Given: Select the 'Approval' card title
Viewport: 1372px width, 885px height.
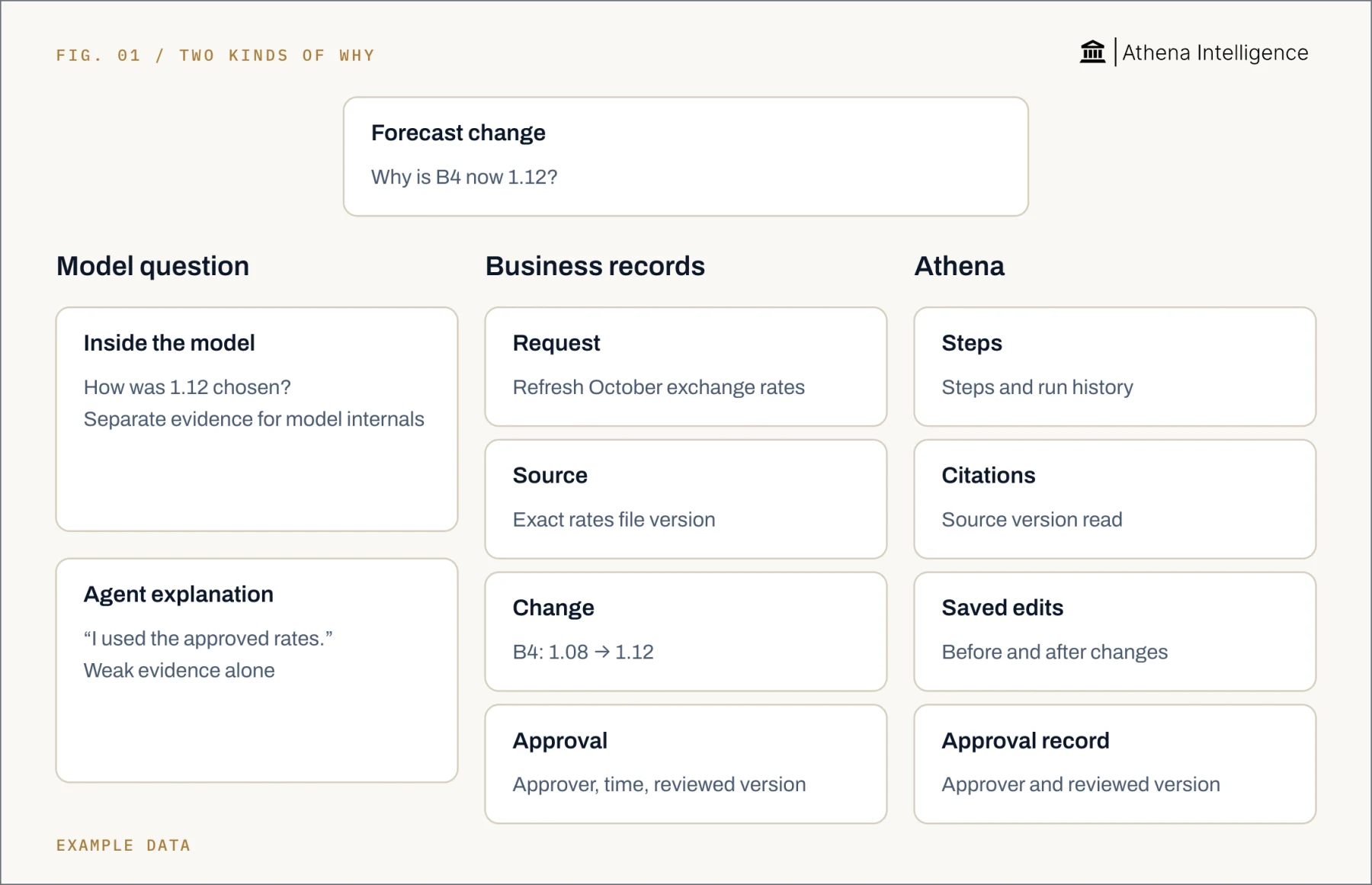Looking at the screenshot, I should [560, 741].
